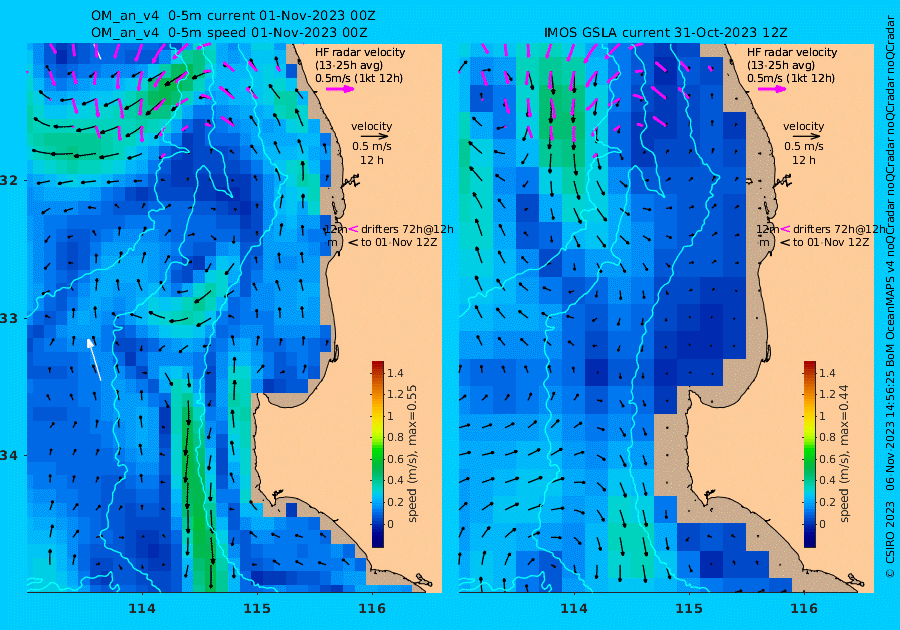The width and height of the screenshot is (900, 630).
Task: Click the magenta radar arrow in right map legend
Action: tap(771, 89)
